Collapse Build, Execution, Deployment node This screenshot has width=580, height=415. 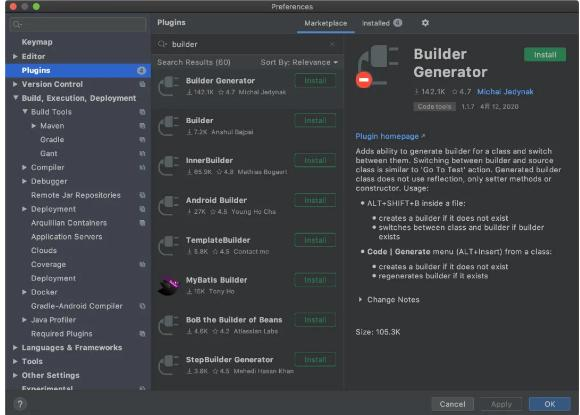[x=15, y=98]
